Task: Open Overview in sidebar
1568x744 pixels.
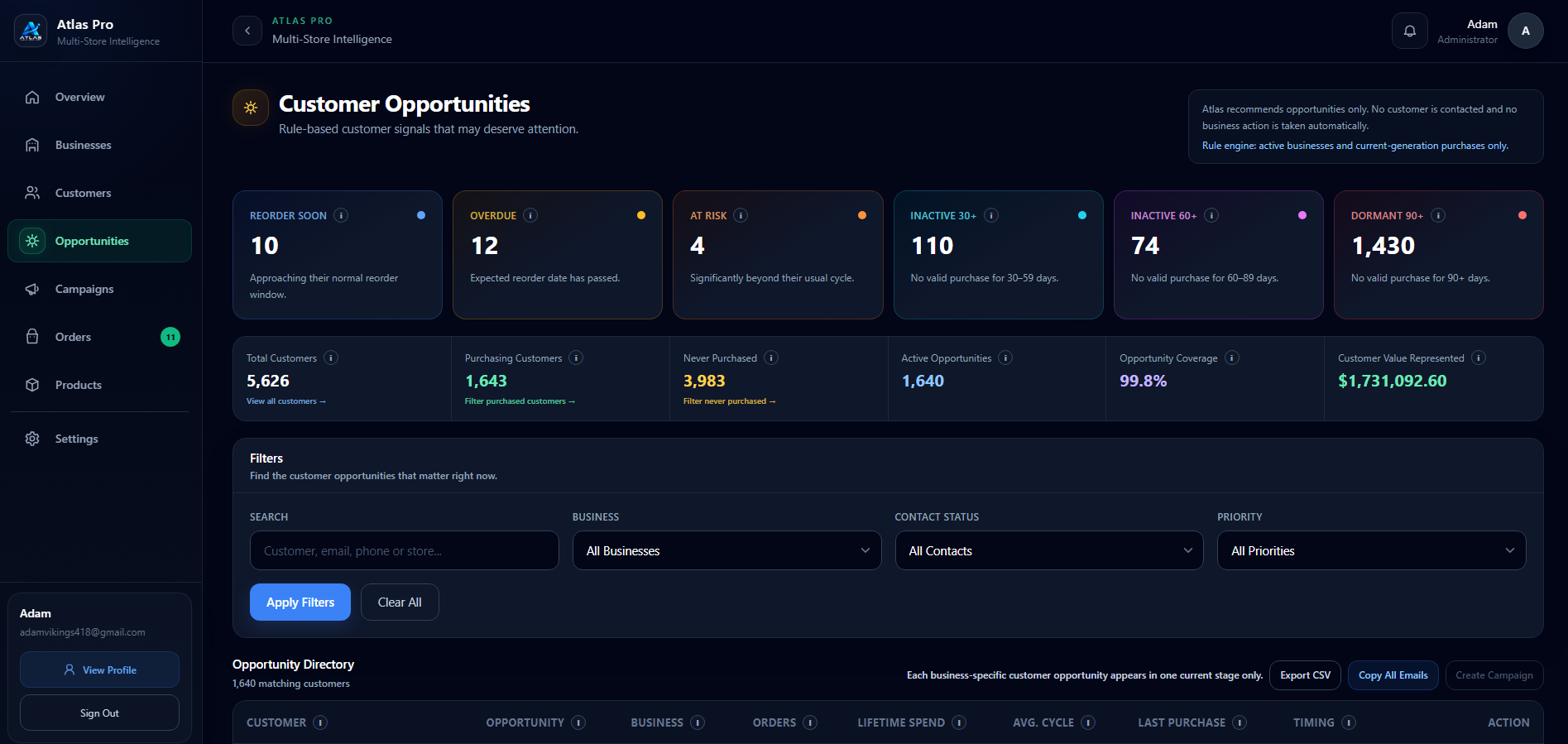Action: (x=99, y=97)
